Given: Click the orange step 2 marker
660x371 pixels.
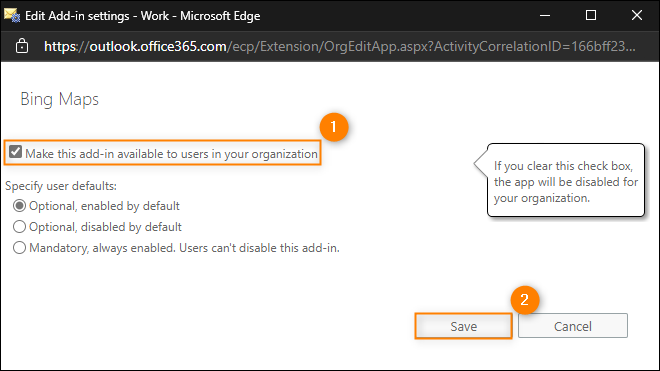Looking at the screenshot, I should [x=524, y=300].
